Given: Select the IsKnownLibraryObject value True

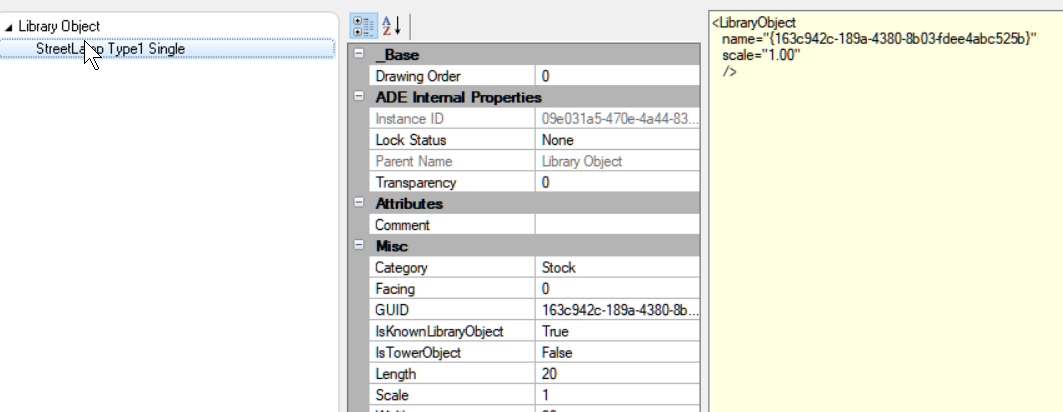Looking at the screenshot, I should click(x=618, y=331).
